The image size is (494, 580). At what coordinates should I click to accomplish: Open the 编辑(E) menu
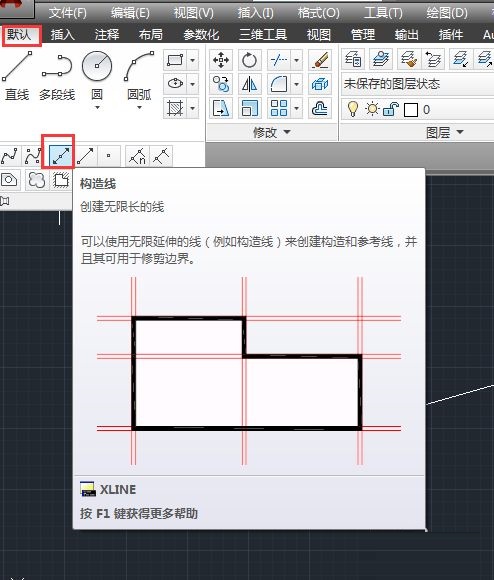tap(130, 13)
